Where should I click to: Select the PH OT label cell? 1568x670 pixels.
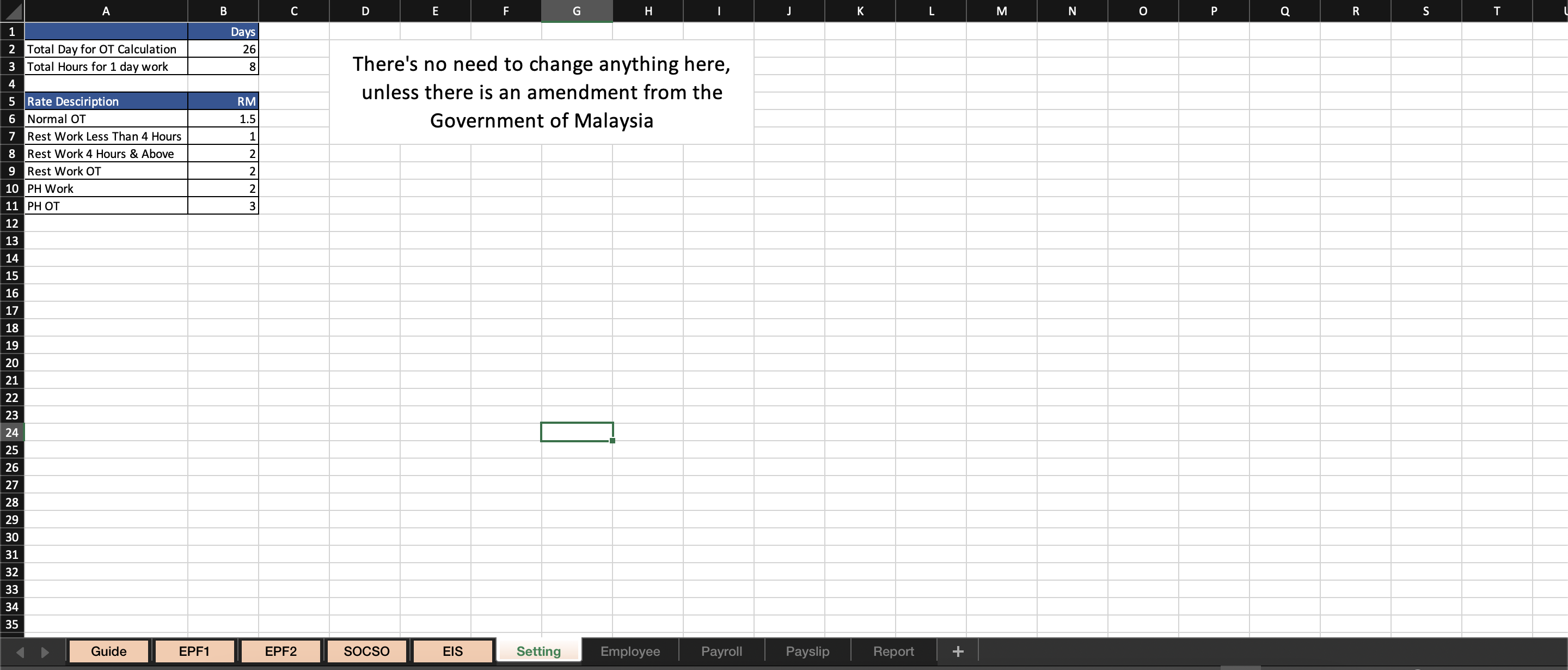(106, 206)
